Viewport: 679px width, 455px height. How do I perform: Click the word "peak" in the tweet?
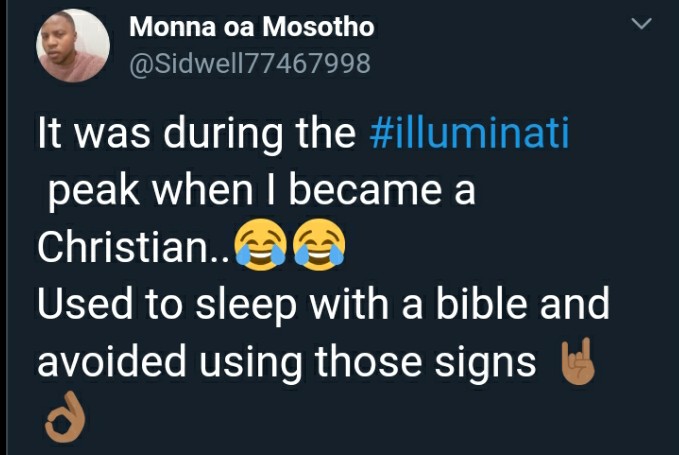[94, 191]
